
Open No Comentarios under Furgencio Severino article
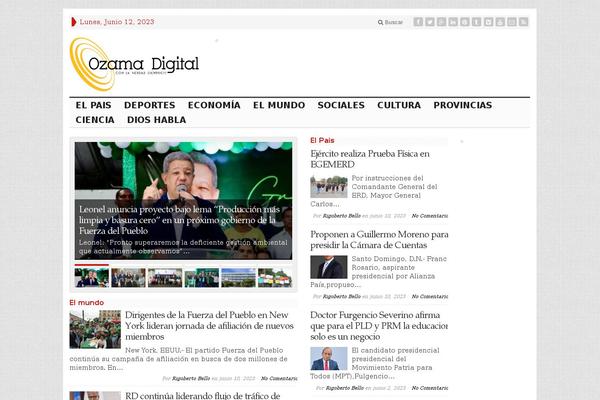(x=430, y=388)
